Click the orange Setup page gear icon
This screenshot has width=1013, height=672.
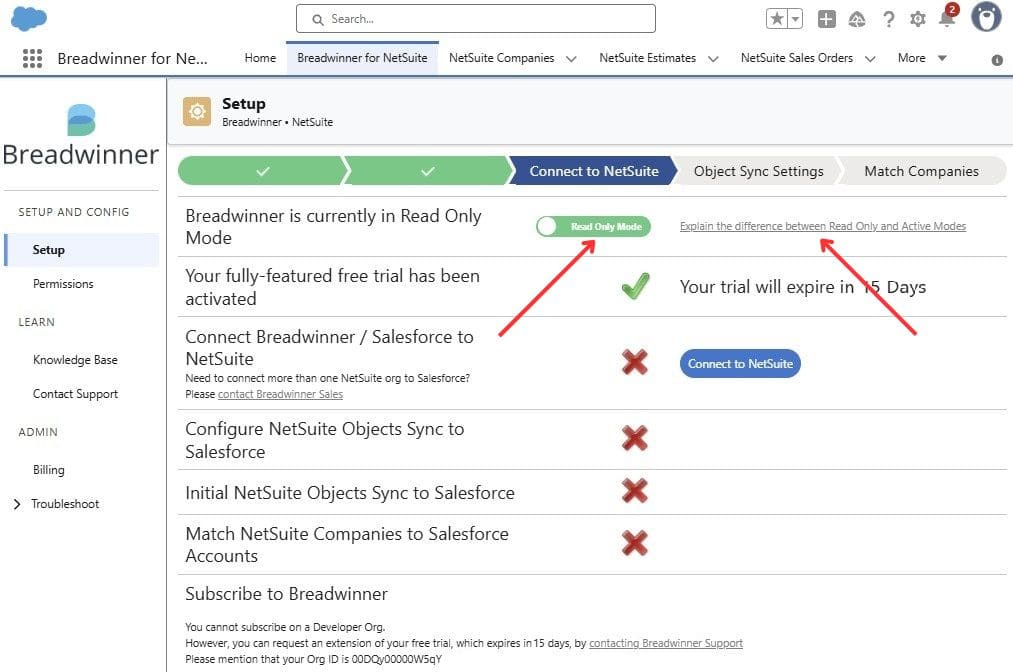197,112
